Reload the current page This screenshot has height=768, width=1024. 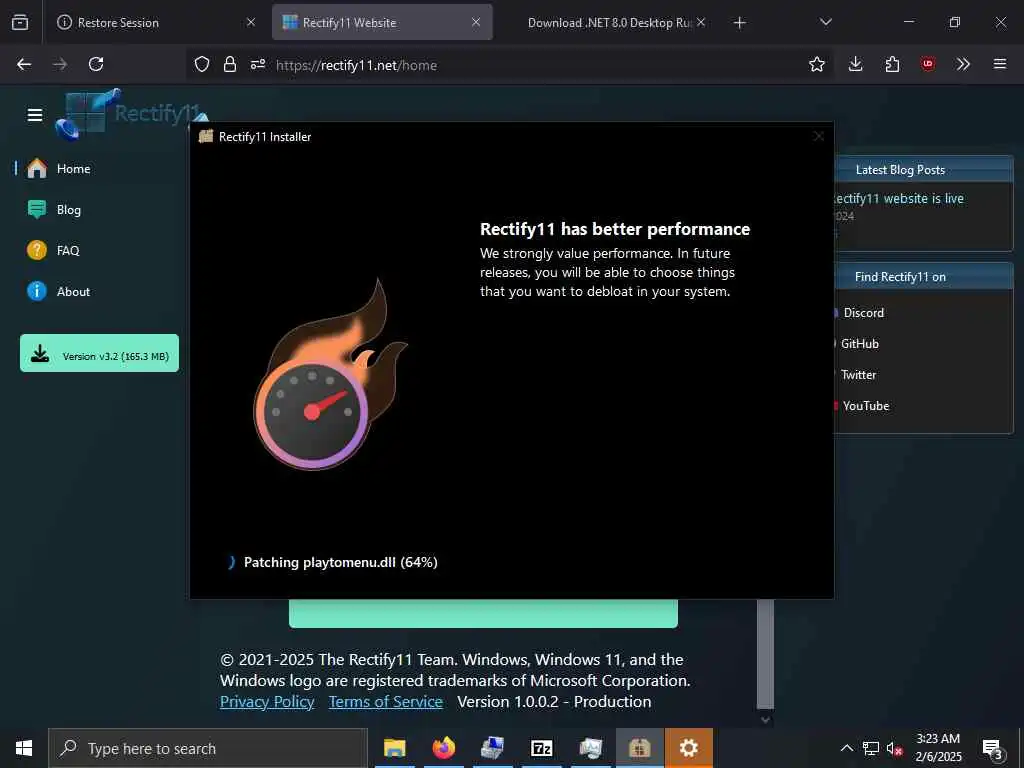pos(96,64)
